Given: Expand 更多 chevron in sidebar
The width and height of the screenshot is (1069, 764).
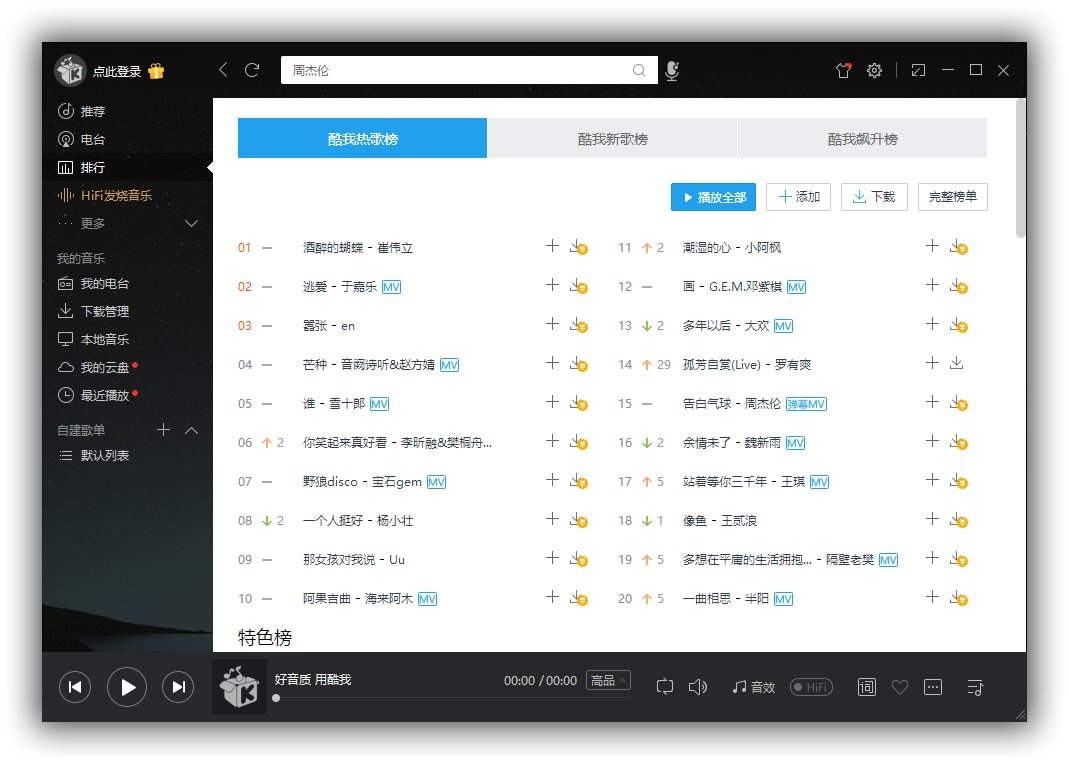Looking at the screenshot, I should coord(192,224).
